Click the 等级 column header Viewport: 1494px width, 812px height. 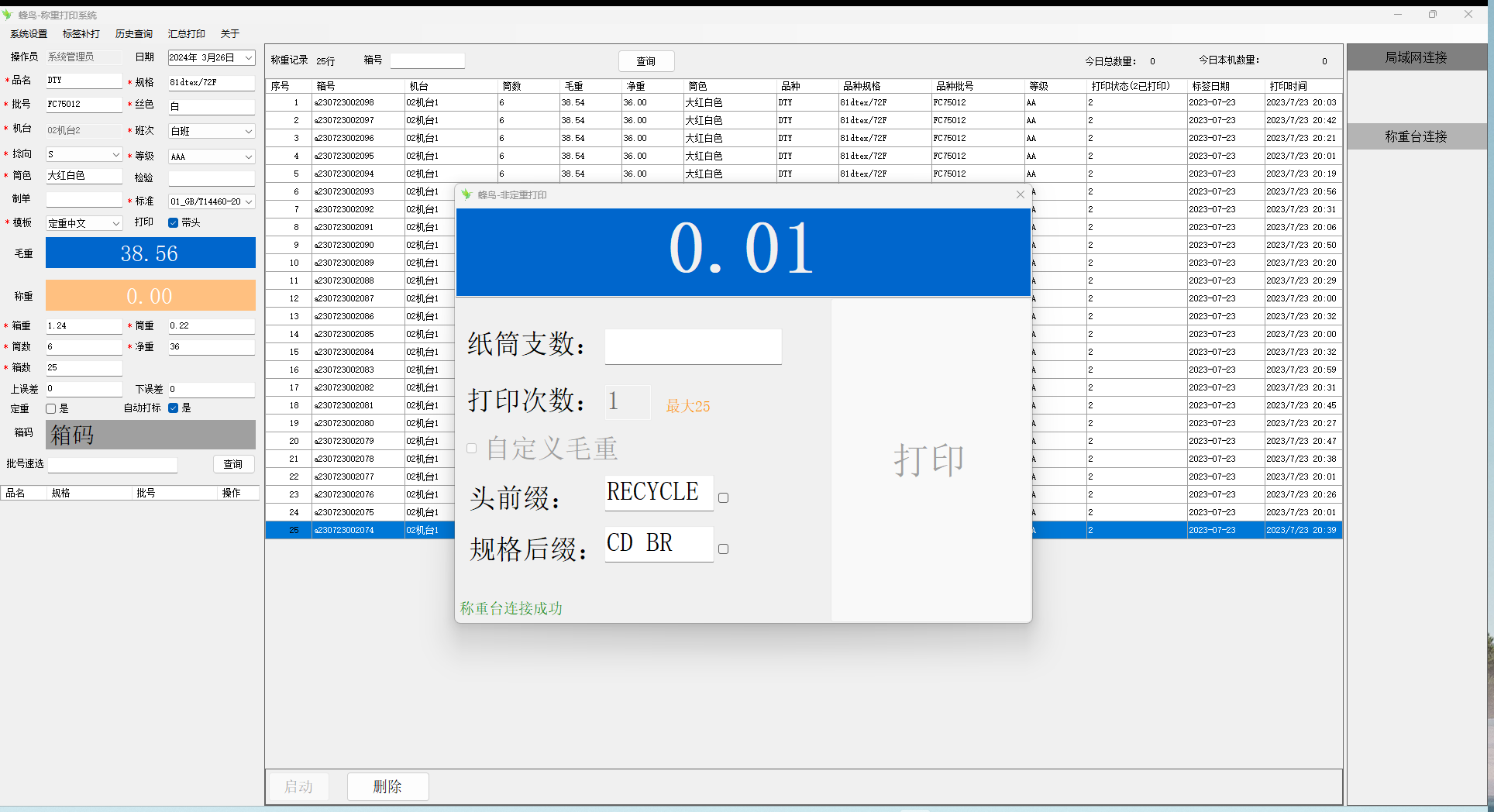pos(1055,86)
